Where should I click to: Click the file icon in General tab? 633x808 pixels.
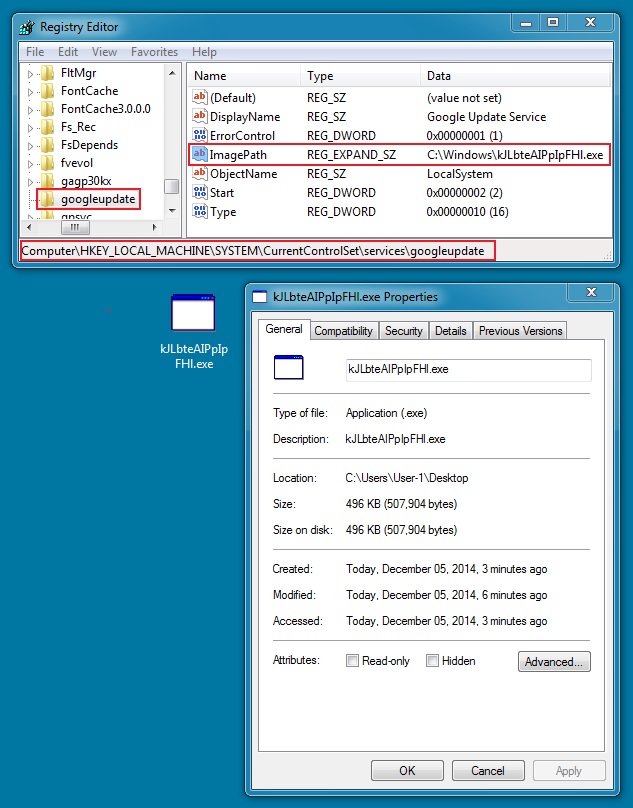pos(289,367)
